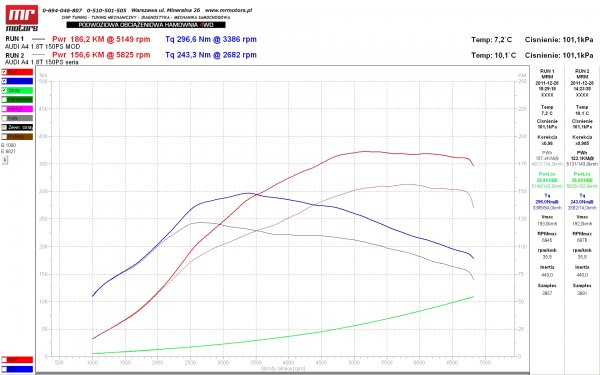Image resolution: width=600 pixels, height=375 pixels.
Task: Click the small button below E 6807
Action: coord(5,160)
